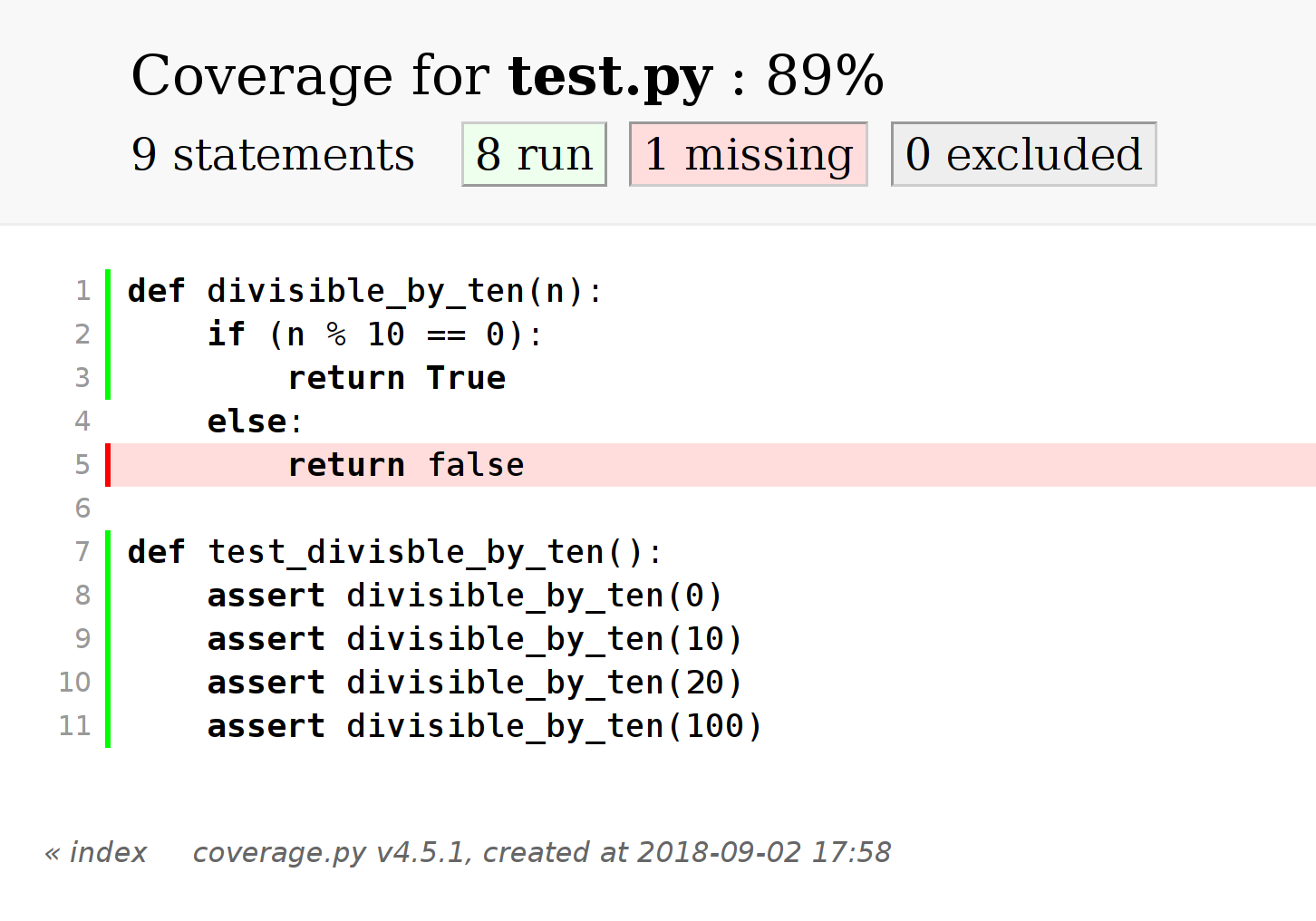Click the "return True" statement
Image resolution: width=1316 pixels, height=921 pixels.
(396, 378)
